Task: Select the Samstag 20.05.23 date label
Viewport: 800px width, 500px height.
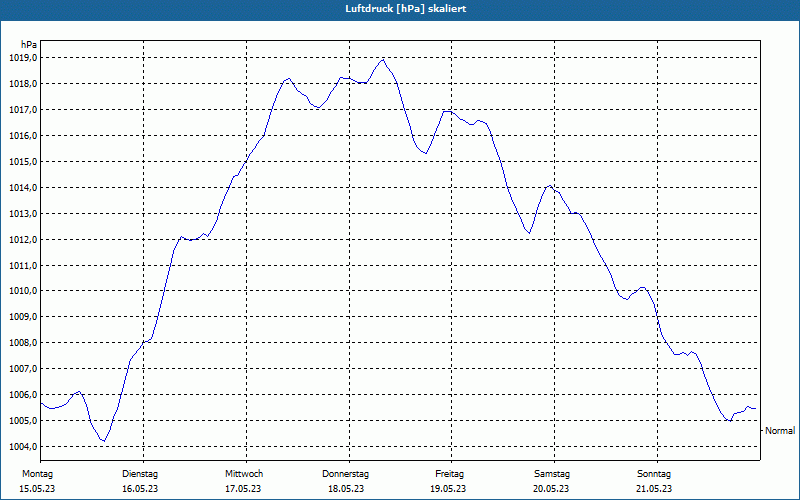Action: 552,481
